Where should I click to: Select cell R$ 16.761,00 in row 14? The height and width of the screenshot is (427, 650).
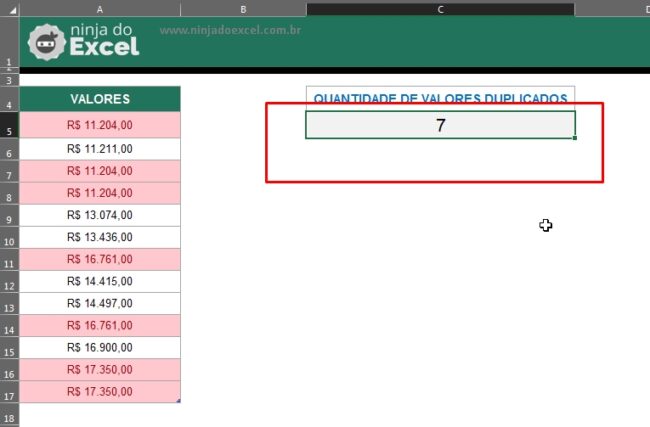pyautogui.click(x=100, y=325)
